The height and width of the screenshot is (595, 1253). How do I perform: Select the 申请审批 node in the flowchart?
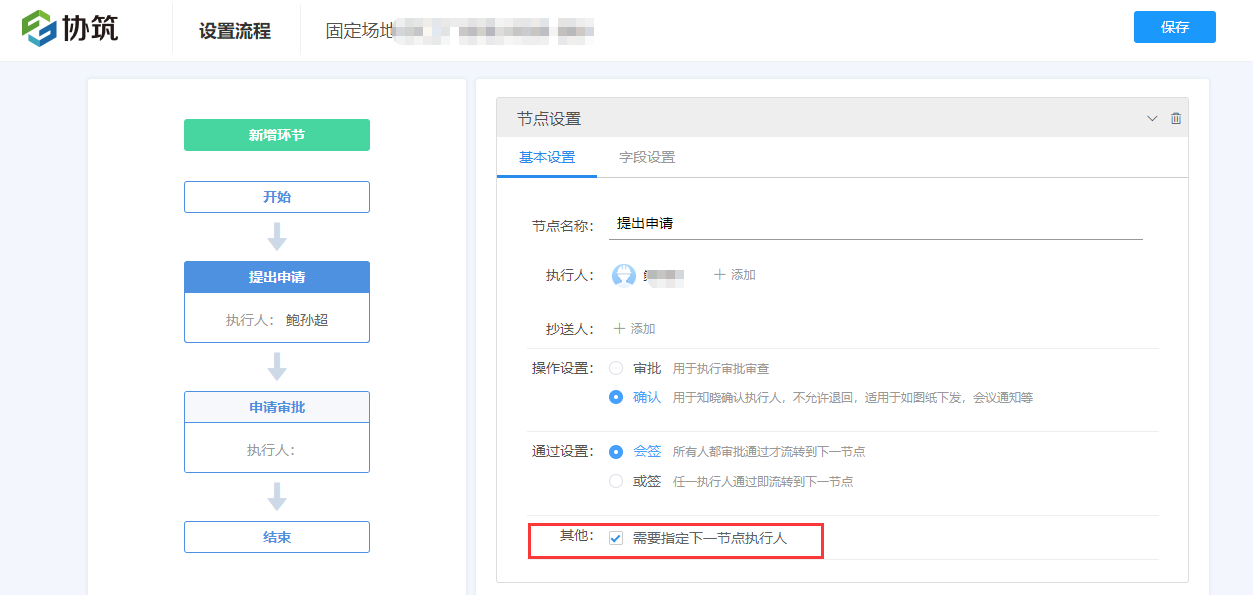277,407
